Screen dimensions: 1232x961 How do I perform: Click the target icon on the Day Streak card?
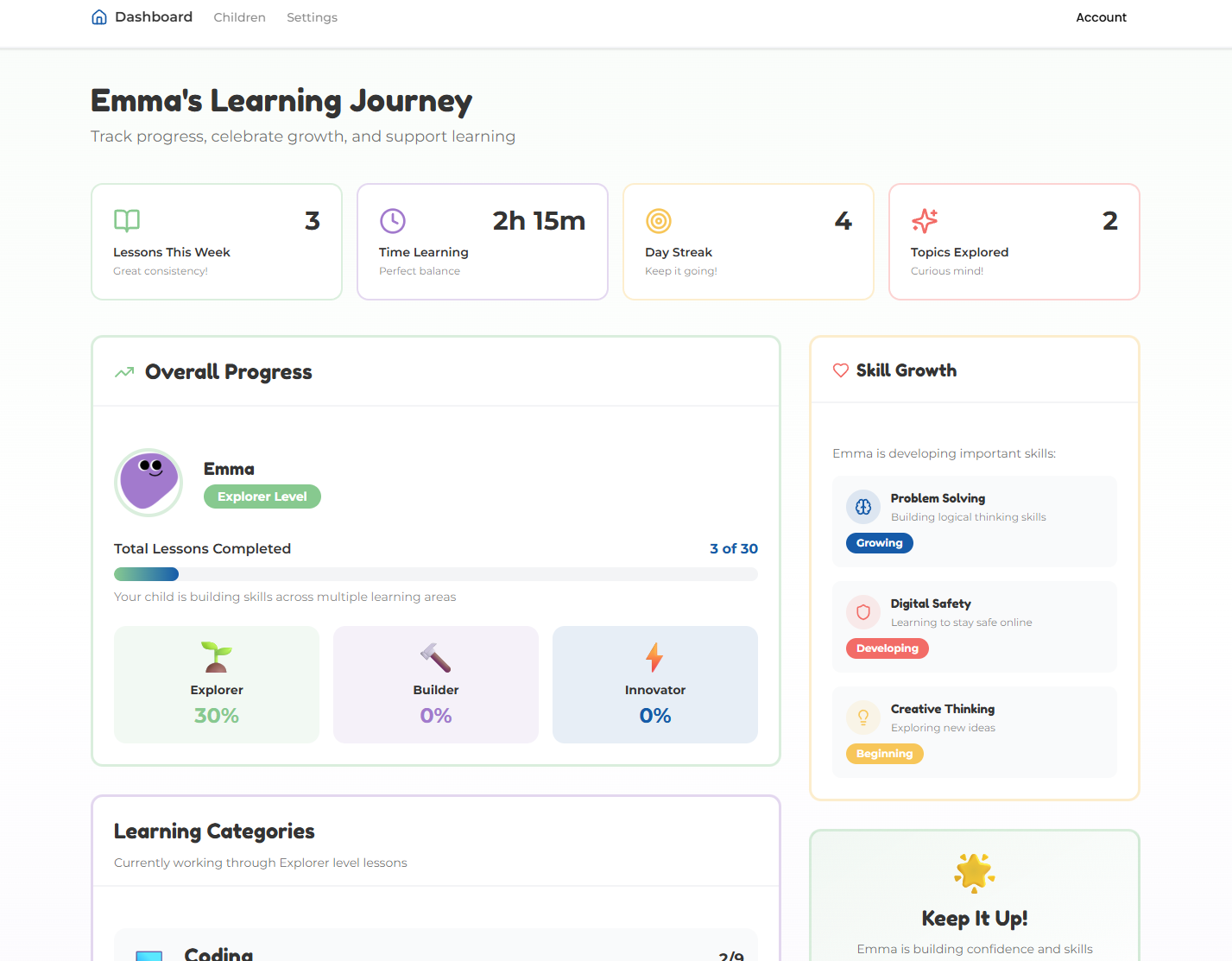click(x=659, y=221)
